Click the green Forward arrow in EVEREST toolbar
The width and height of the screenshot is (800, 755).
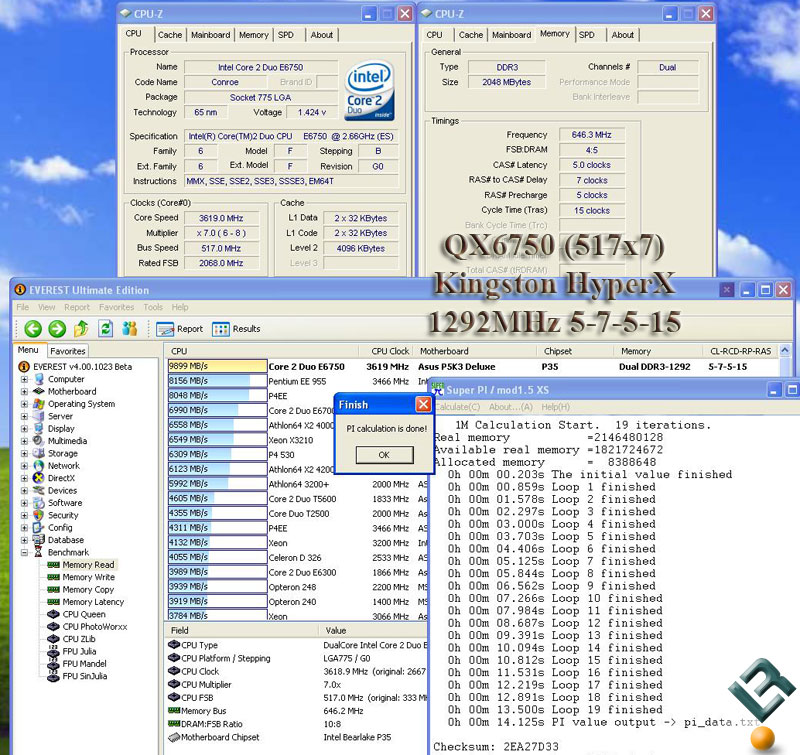point(57,329)
